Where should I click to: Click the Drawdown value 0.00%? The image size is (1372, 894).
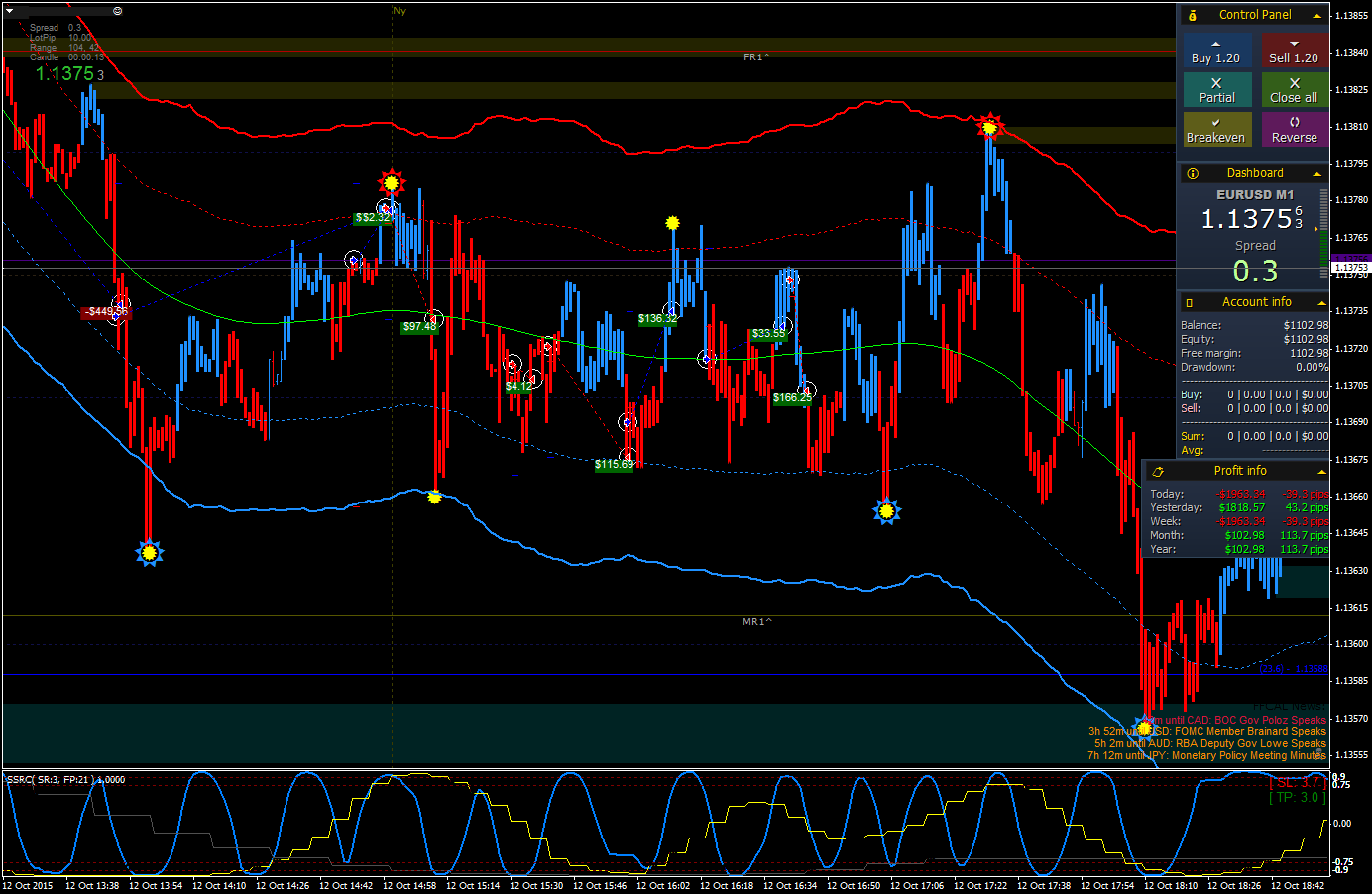[x=1313, y=367]
